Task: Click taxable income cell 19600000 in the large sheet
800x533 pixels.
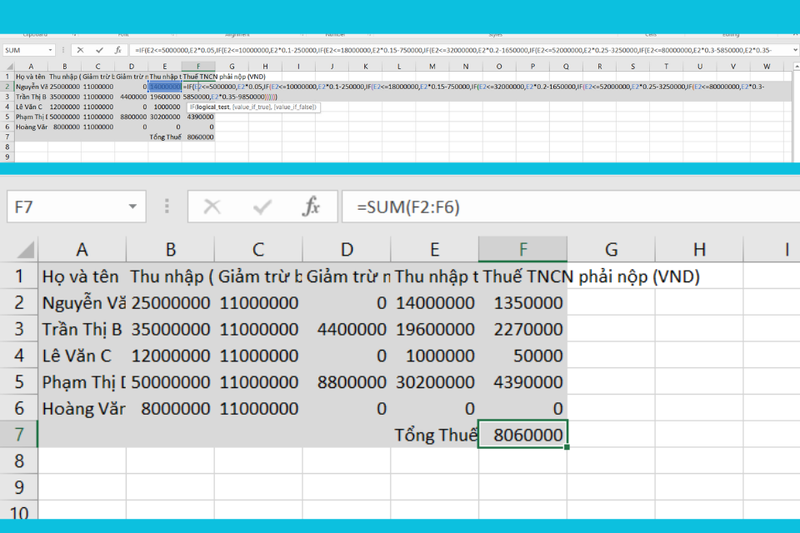Action: (434, 329)
